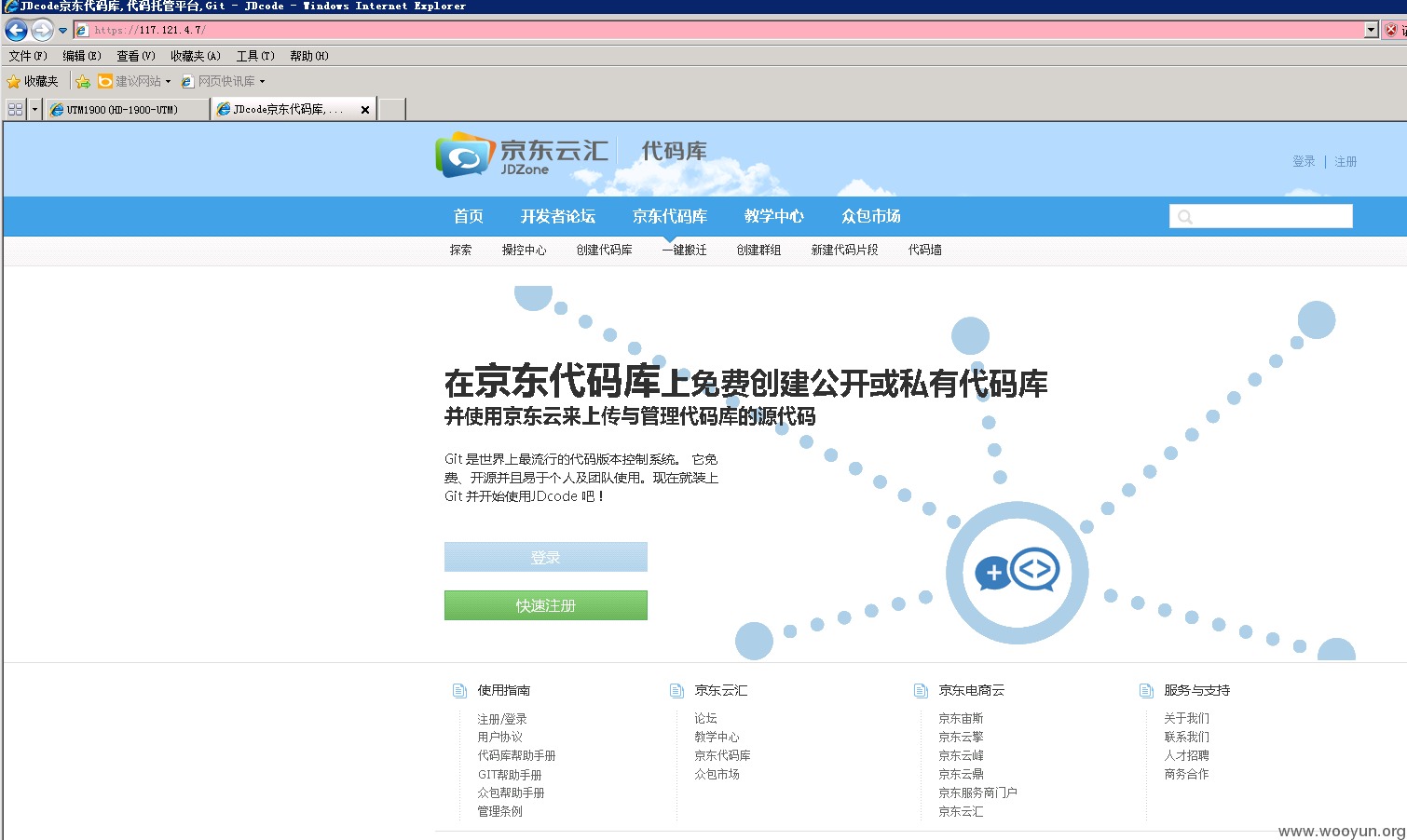This screenshot has height=840, width=1407.
Task: Click the central code bubble graphic
Action: click(1017, 572)
